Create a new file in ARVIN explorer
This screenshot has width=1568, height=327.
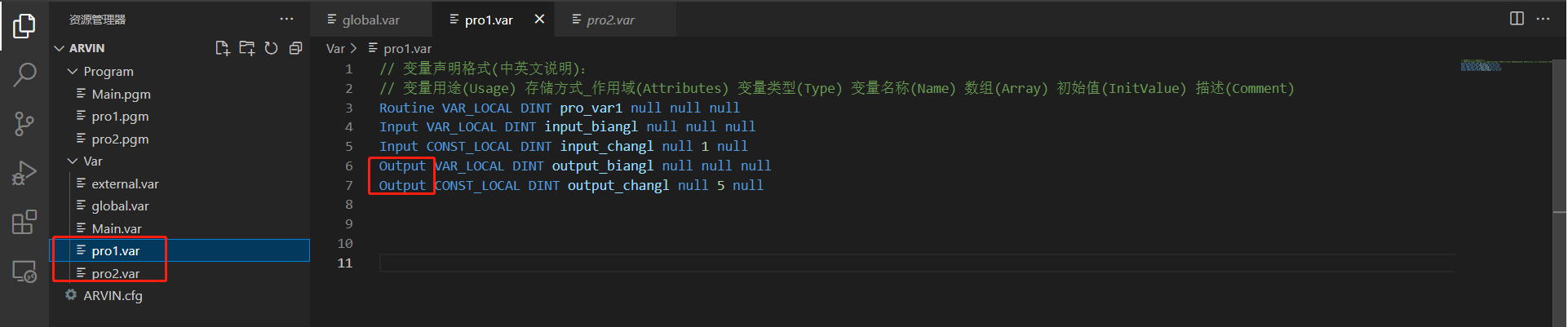[222, 48]
